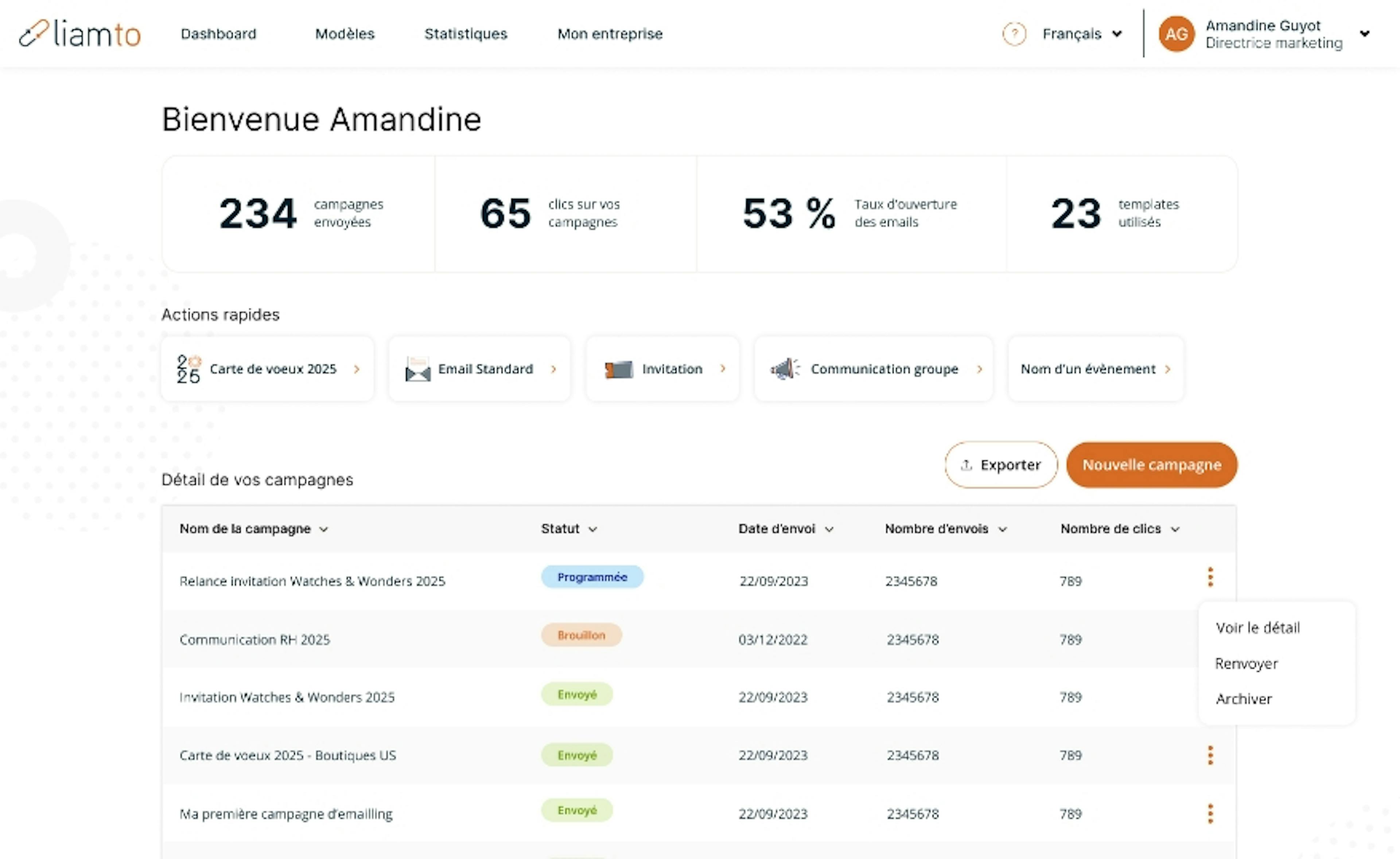The width and height of the screenshot is (1400, 859).
Task: Start the Carte de voeux 2025 quick action
Action: point(268,369)
